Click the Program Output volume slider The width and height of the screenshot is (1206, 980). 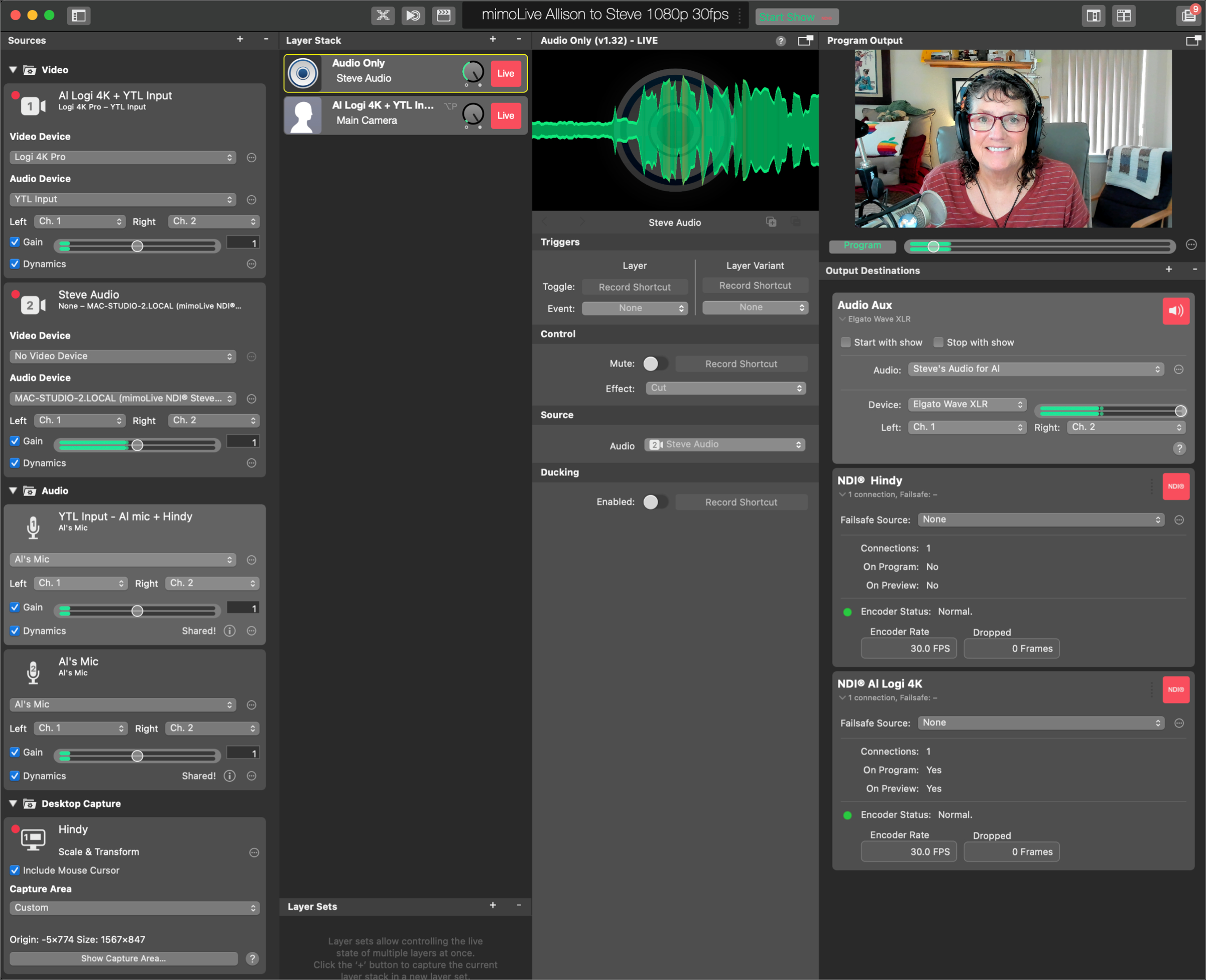point(1040,246)
